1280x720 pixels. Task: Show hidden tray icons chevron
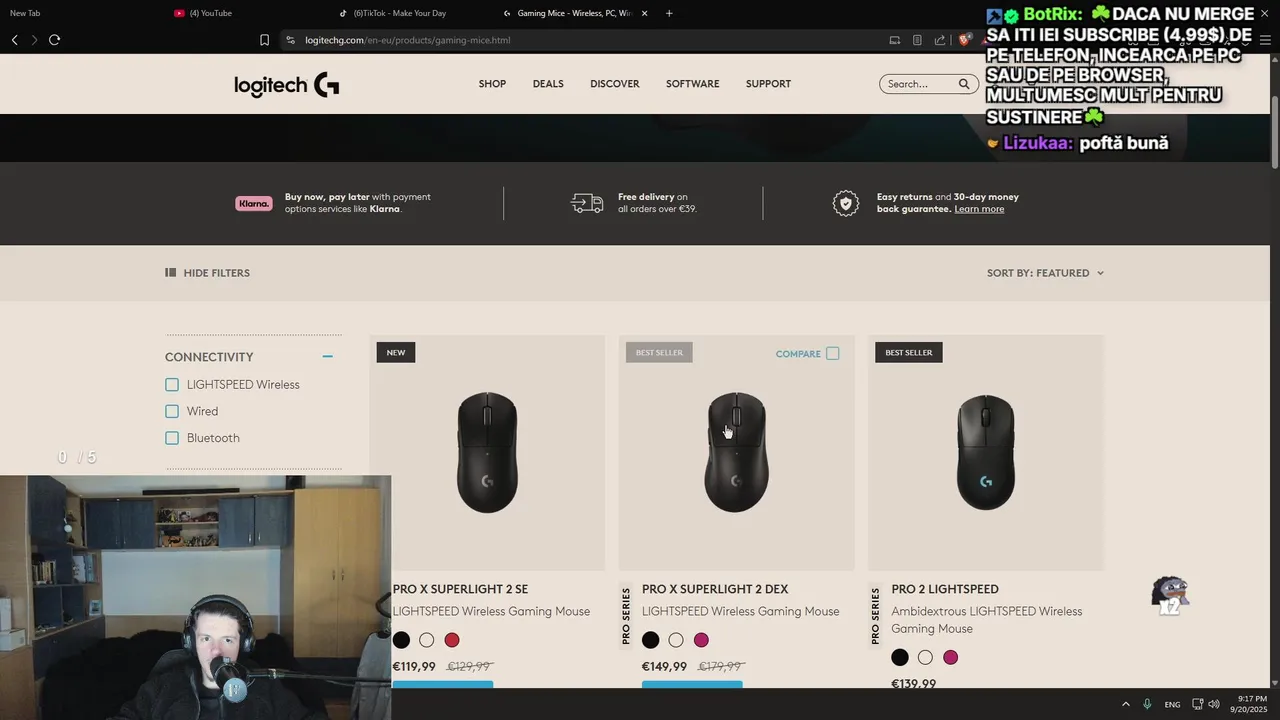(x=1125, y=704)
